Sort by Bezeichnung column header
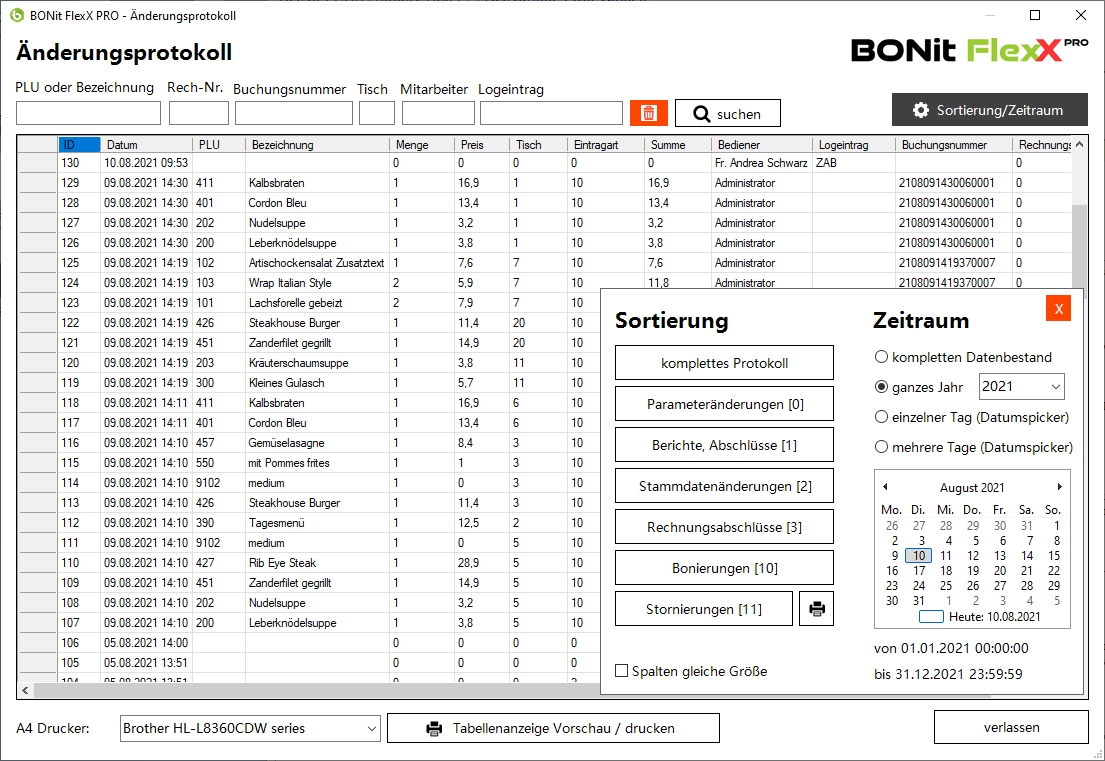 tap(317, 144)
